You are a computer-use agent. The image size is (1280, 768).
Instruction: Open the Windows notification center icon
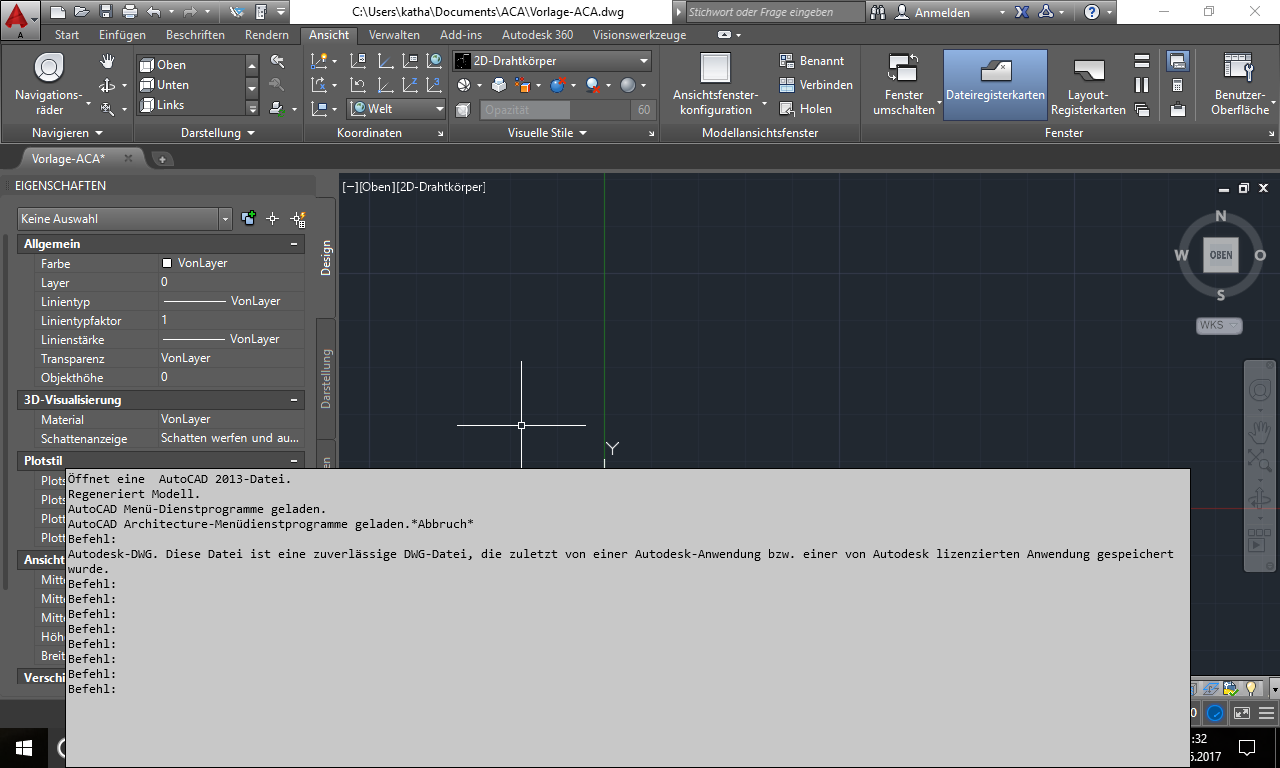click(1247, 747)
